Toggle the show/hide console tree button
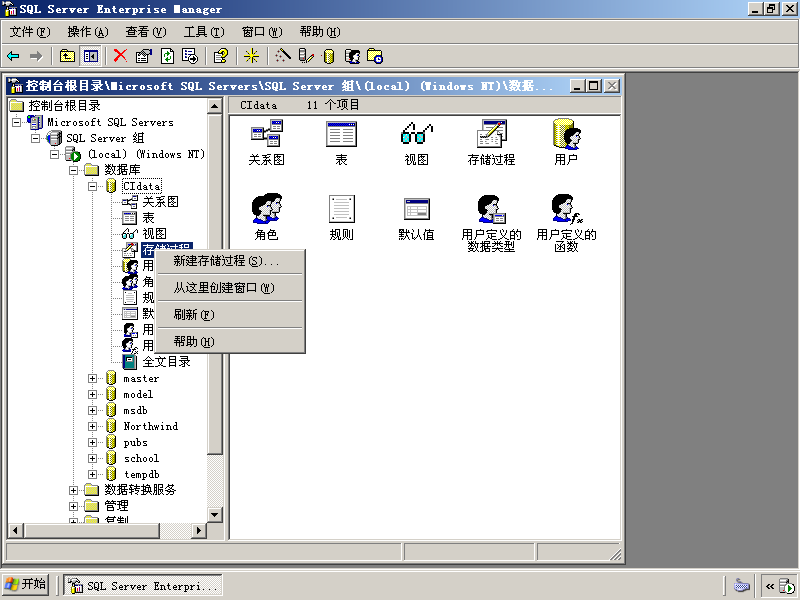Image resolution: width=800 pixels, height=600 pixels. pyautogui.click(x=91, y=56)
